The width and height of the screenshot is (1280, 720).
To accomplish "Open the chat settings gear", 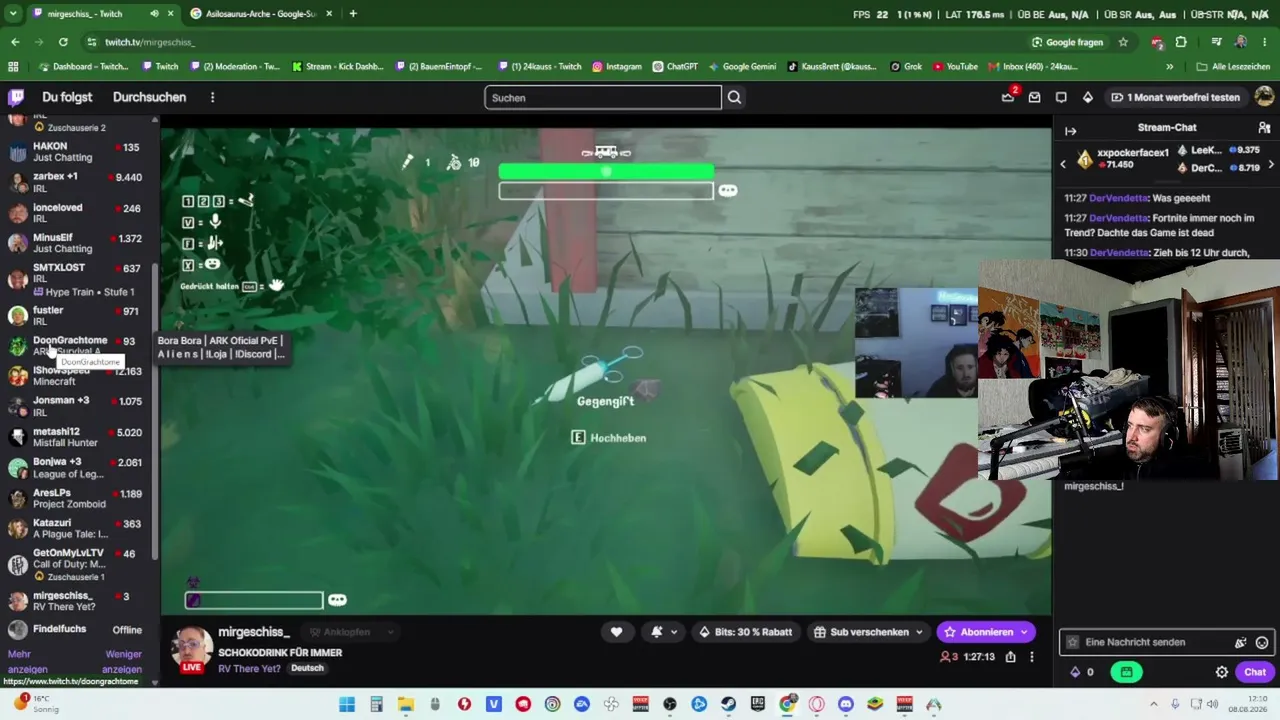I will [x=1222, y=672].
